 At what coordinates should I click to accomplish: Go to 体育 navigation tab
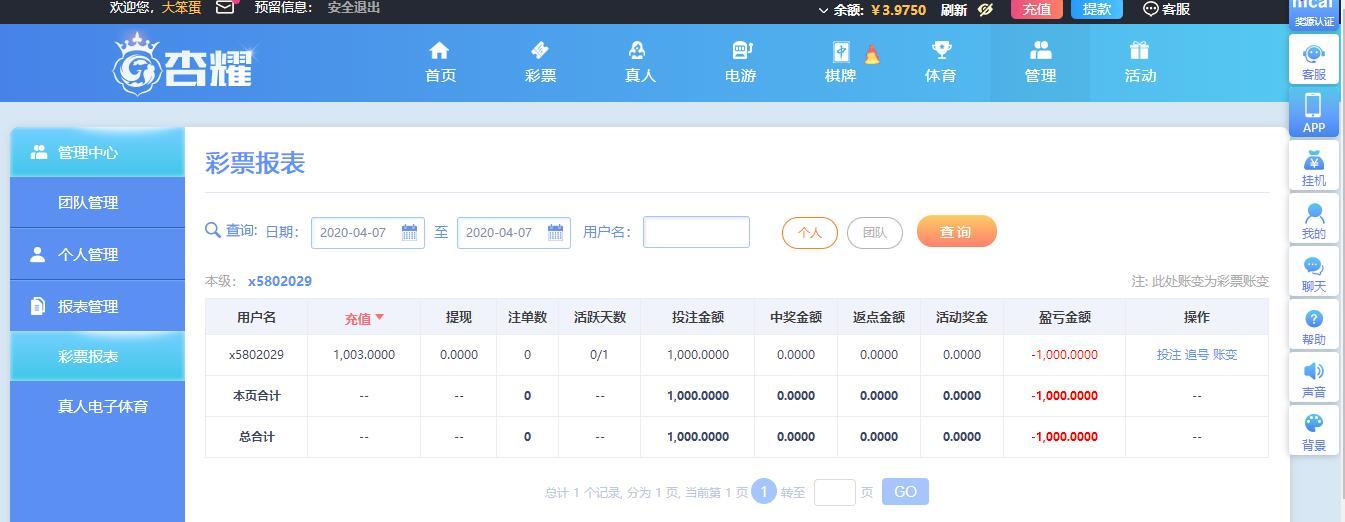tap(940, 62)
